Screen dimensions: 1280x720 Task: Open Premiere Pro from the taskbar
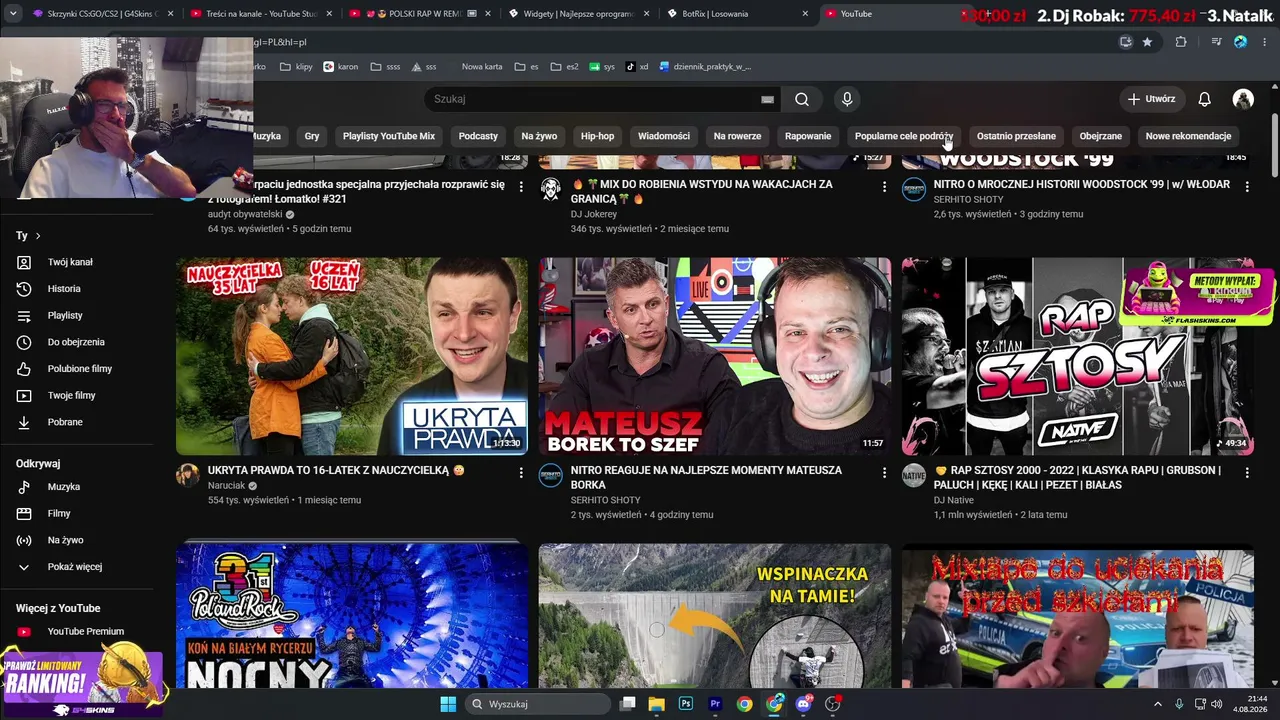pos(715,704)
